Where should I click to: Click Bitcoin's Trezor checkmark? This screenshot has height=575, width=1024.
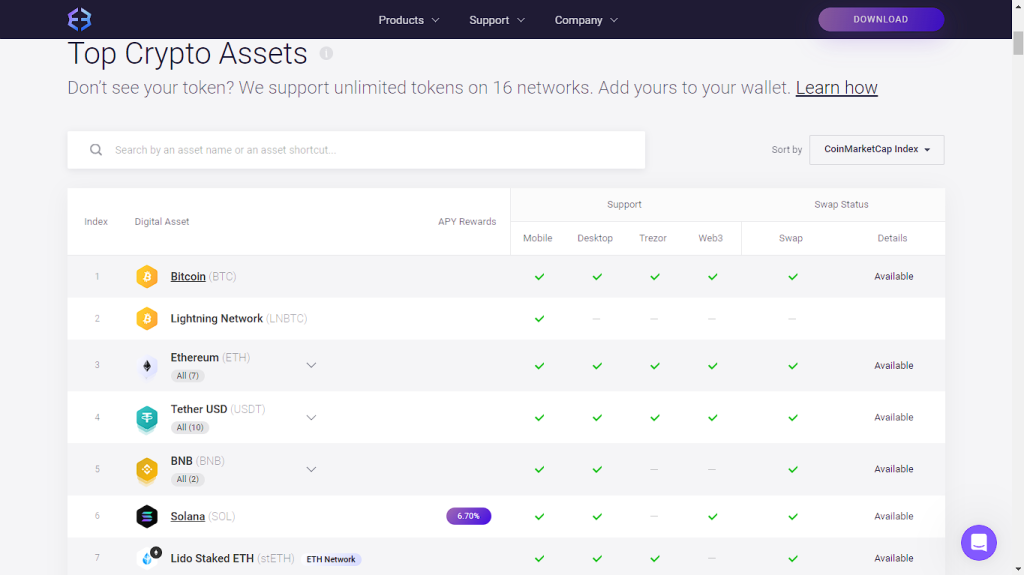pos(655,277)
